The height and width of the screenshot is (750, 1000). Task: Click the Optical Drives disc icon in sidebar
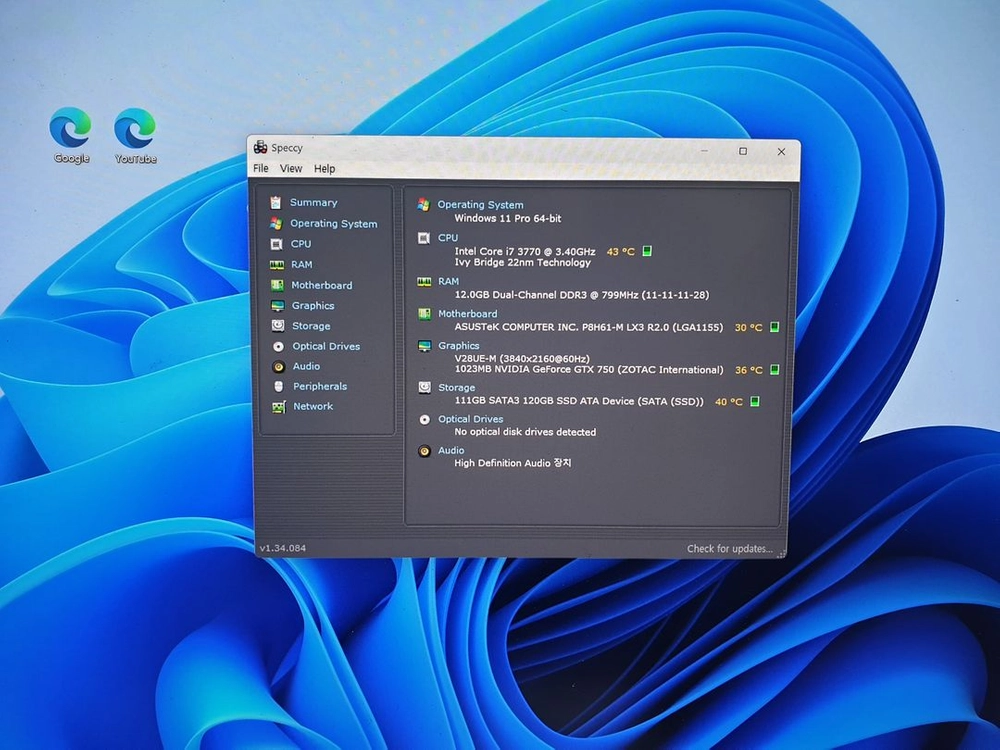coord(278,346)
